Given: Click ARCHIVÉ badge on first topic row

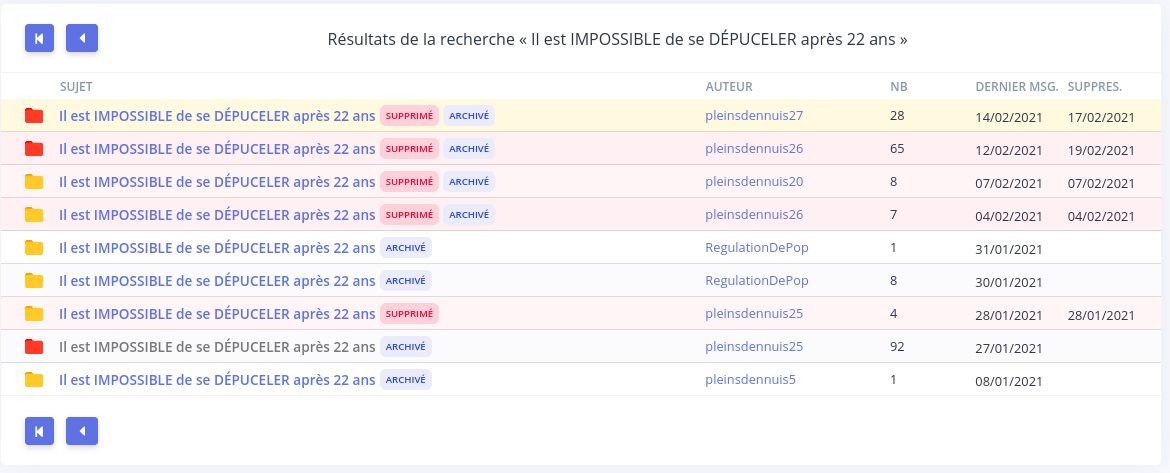Looking at the screenshot, I should pos(469,116).
